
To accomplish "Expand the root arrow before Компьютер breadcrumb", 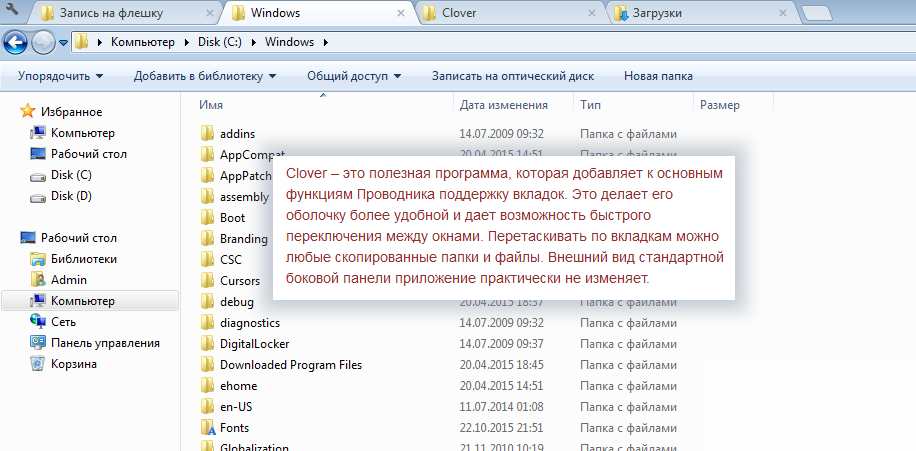I will coord(100,42).
